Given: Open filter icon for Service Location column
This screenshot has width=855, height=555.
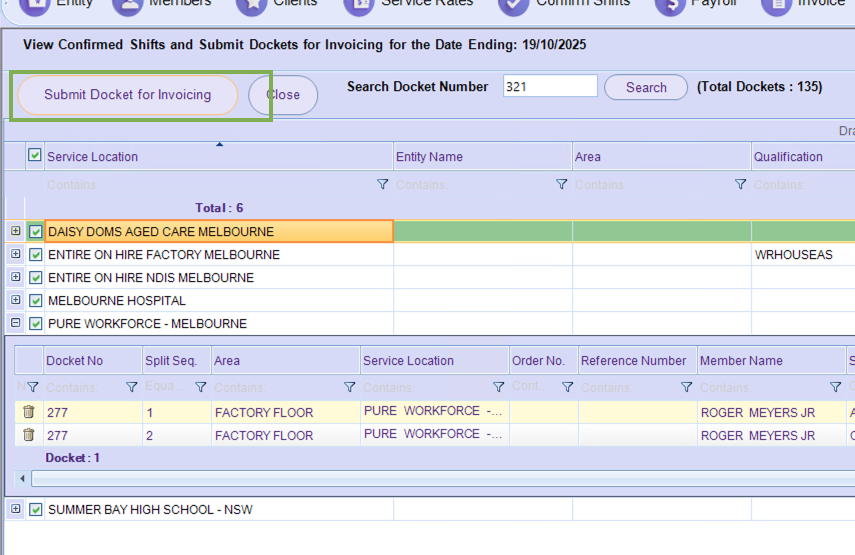Looking at the screenshot, I should pos(382,185).
